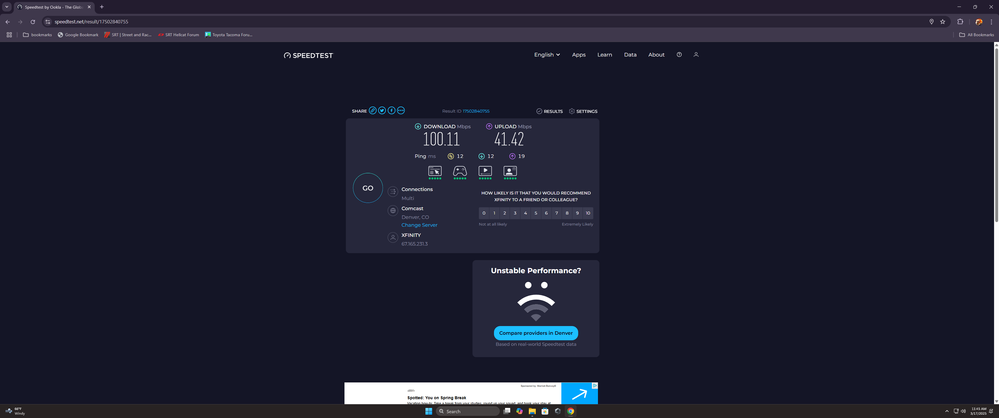Select rating 0 for Xfinity recommendation
Image resolution: width=999 pixels, height=418 pixels.
484,213
